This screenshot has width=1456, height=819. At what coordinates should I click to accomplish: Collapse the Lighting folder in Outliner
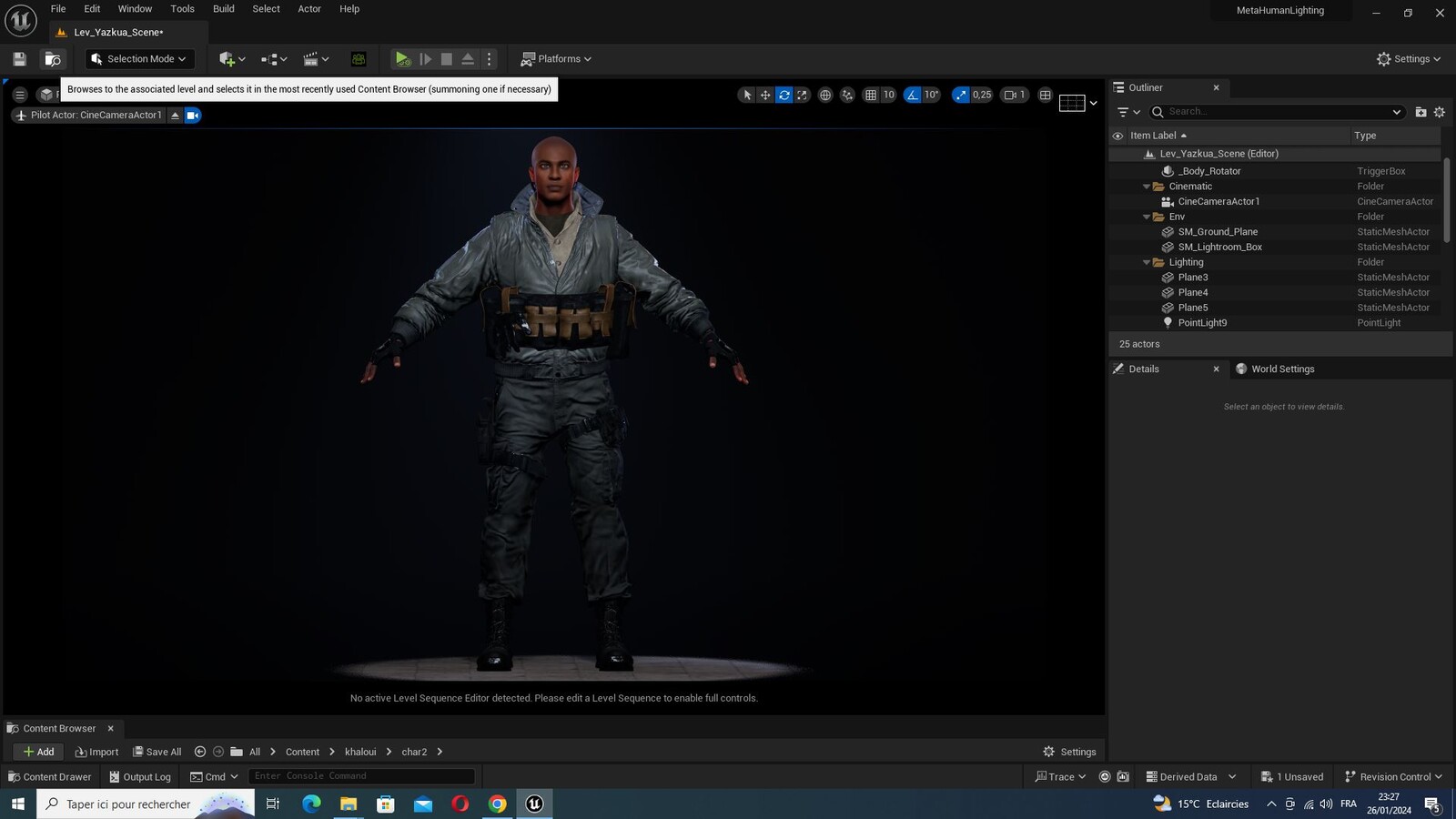pos(1147,262)
